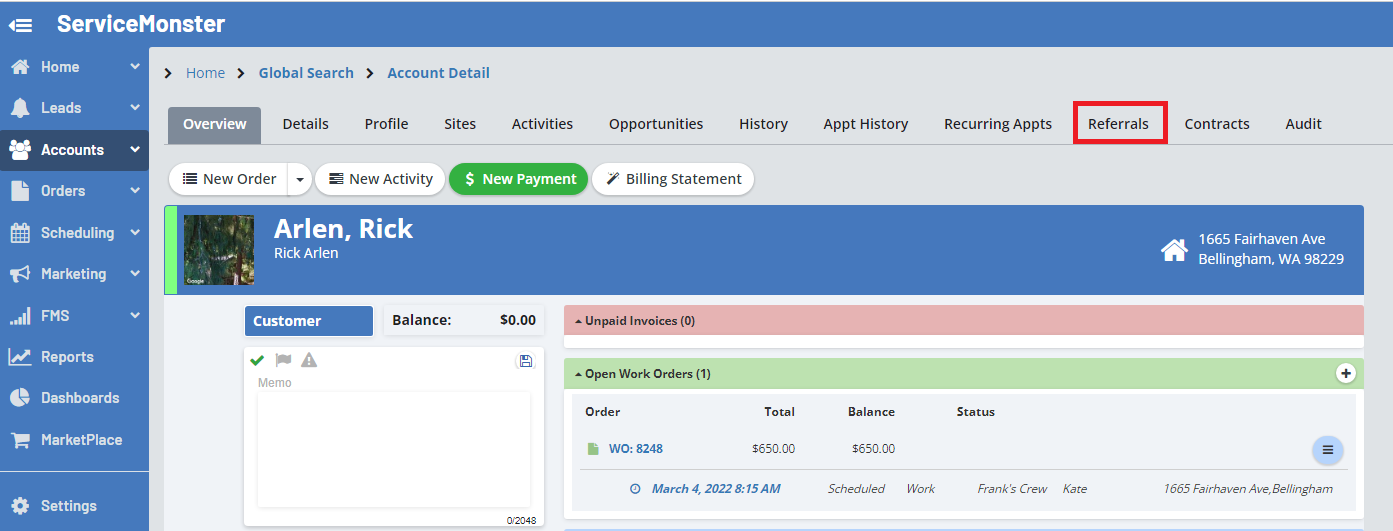Collapse the Unpaid Invoices section
1393x531 pixels.
point(578,321)
